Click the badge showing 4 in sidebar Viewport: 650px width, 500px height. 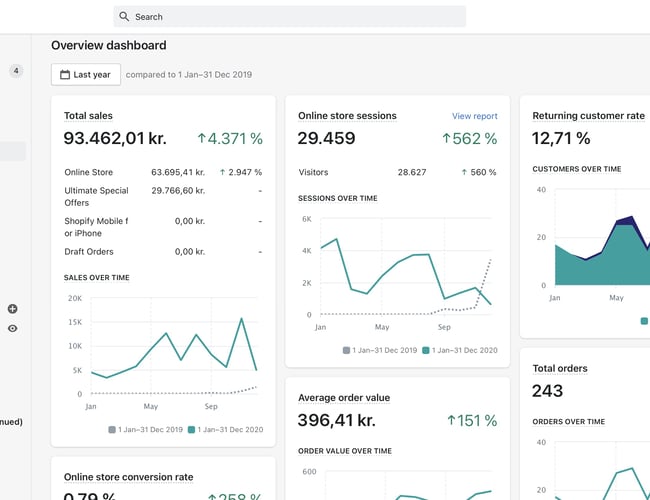coord(16,71)
